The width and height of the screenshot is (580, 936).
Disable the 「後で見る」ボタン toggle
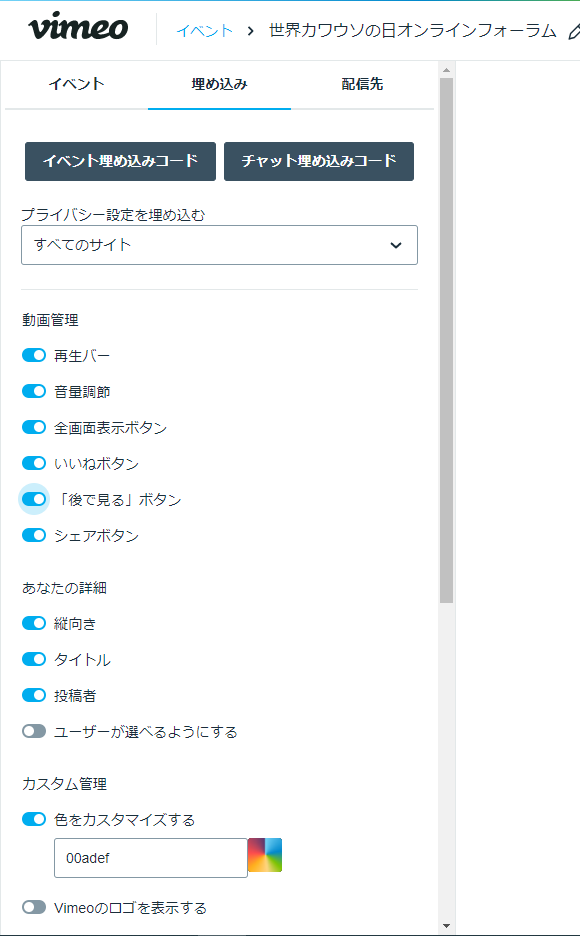point(34,498)
